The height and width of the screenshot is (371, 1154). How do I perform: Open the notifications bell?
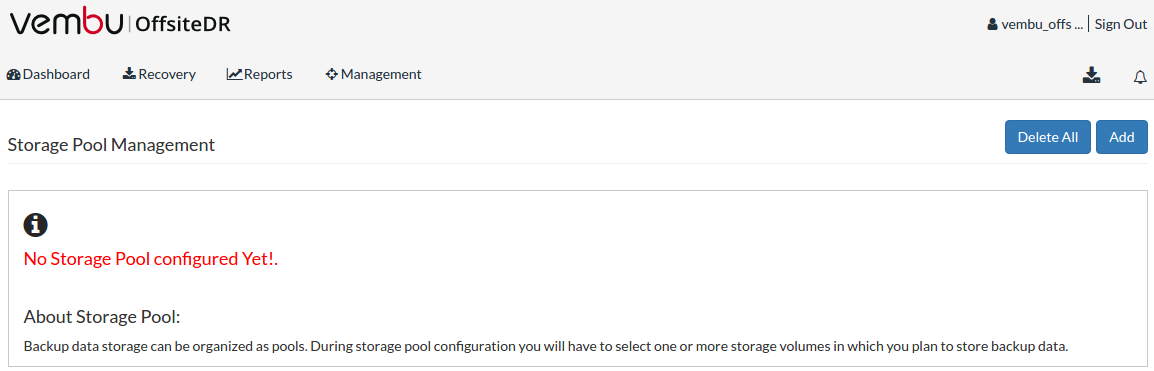(1140, 77)
